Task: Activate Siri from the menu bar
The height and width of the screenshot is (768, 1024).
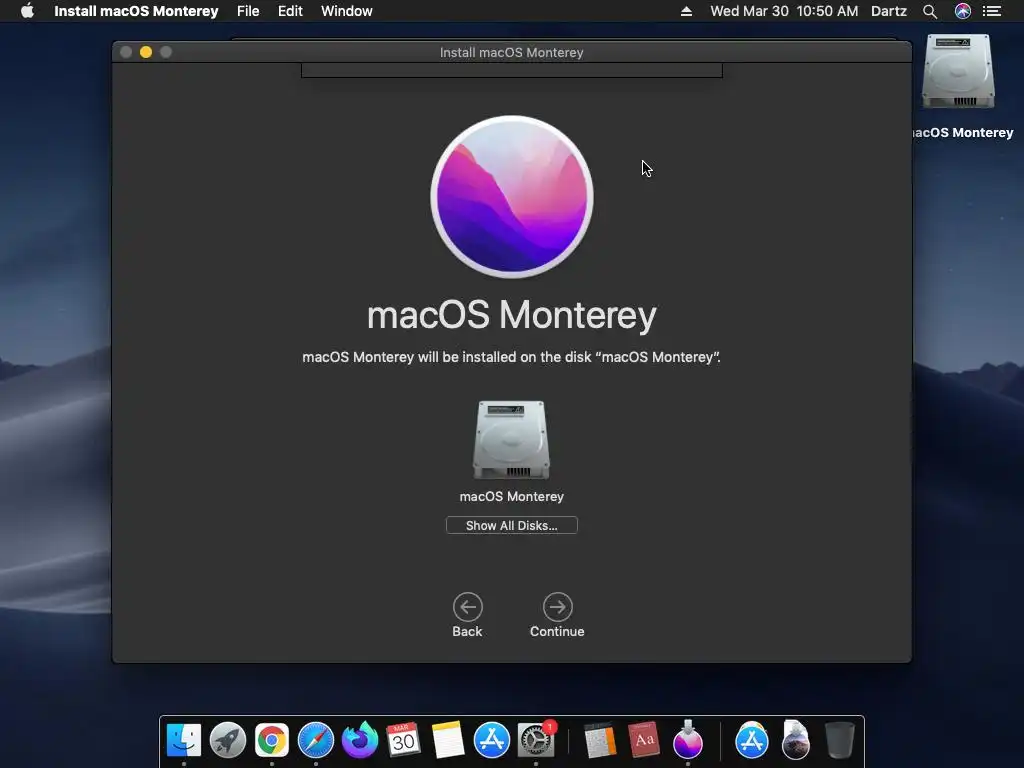Action: pyautogui.click(x=963, y=11)
